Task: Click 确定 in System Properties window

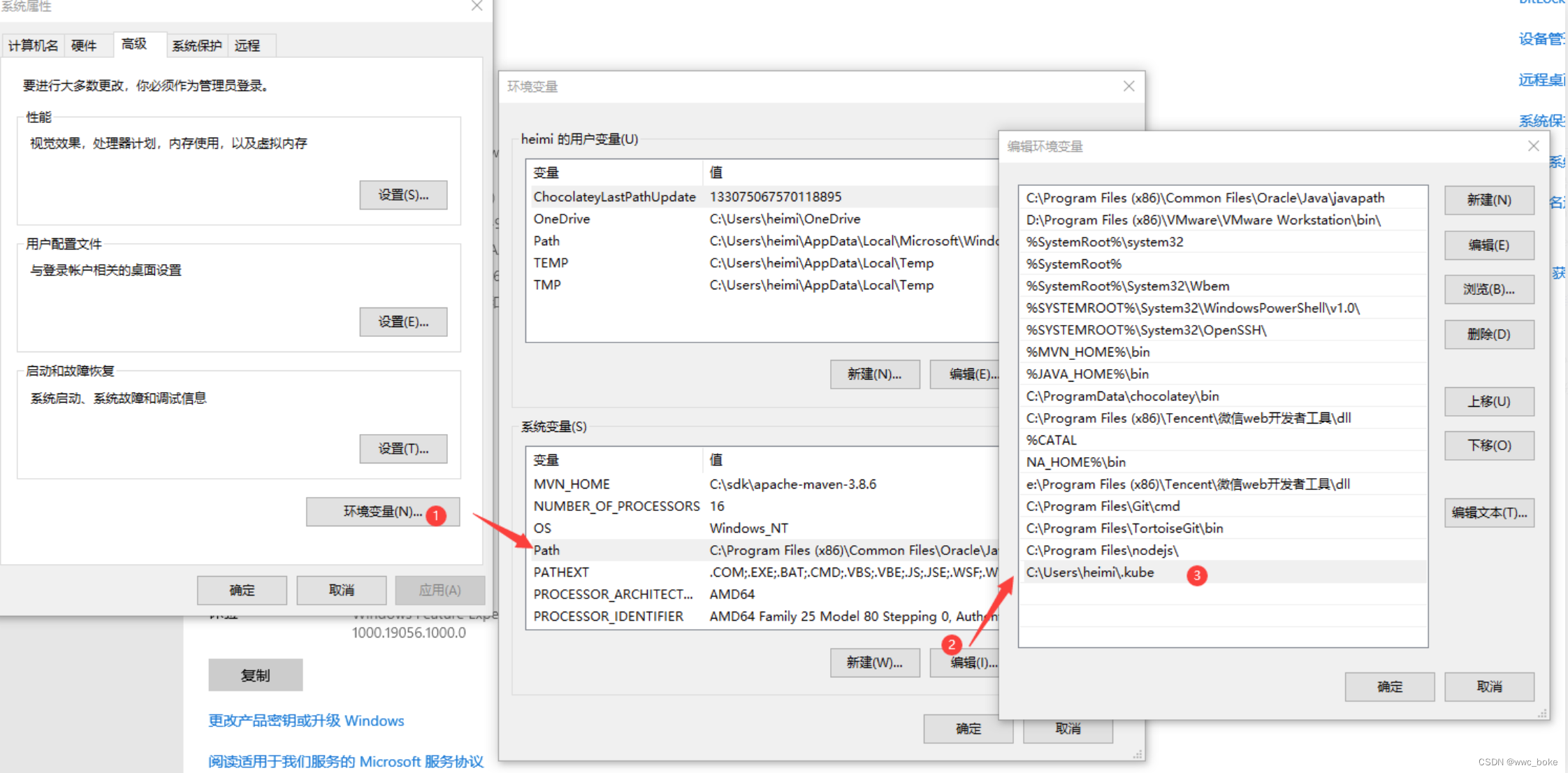Action: tap(242, 590)
